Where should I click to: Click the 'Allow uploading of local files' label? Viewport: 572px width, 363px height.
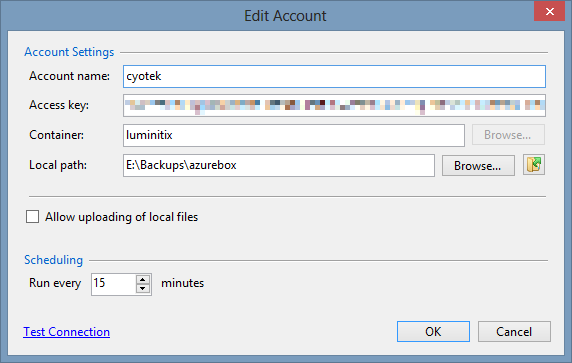pyautogui.click(x=121, y=217)
